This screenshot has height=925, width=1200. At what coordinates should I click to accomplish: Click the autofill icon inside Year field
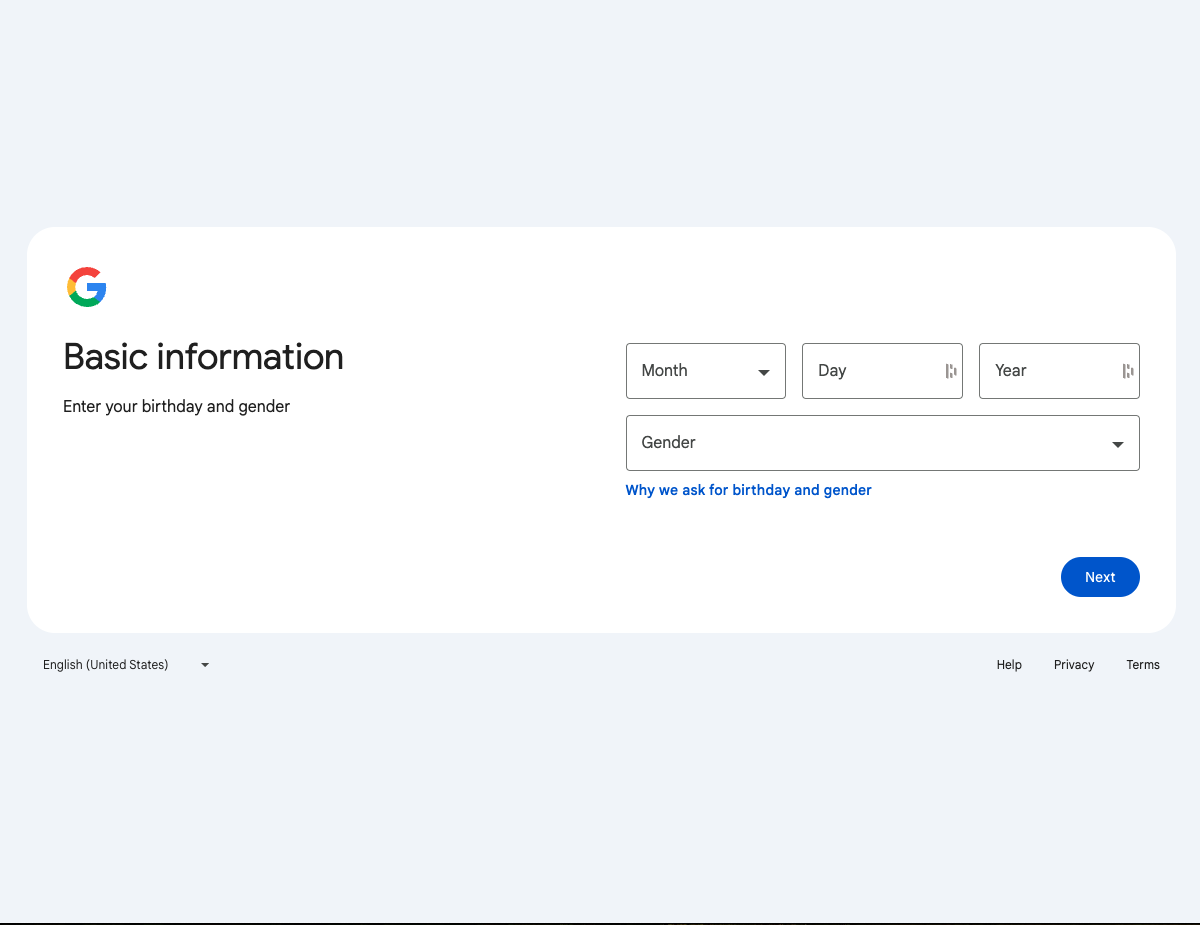(1127, 371)
